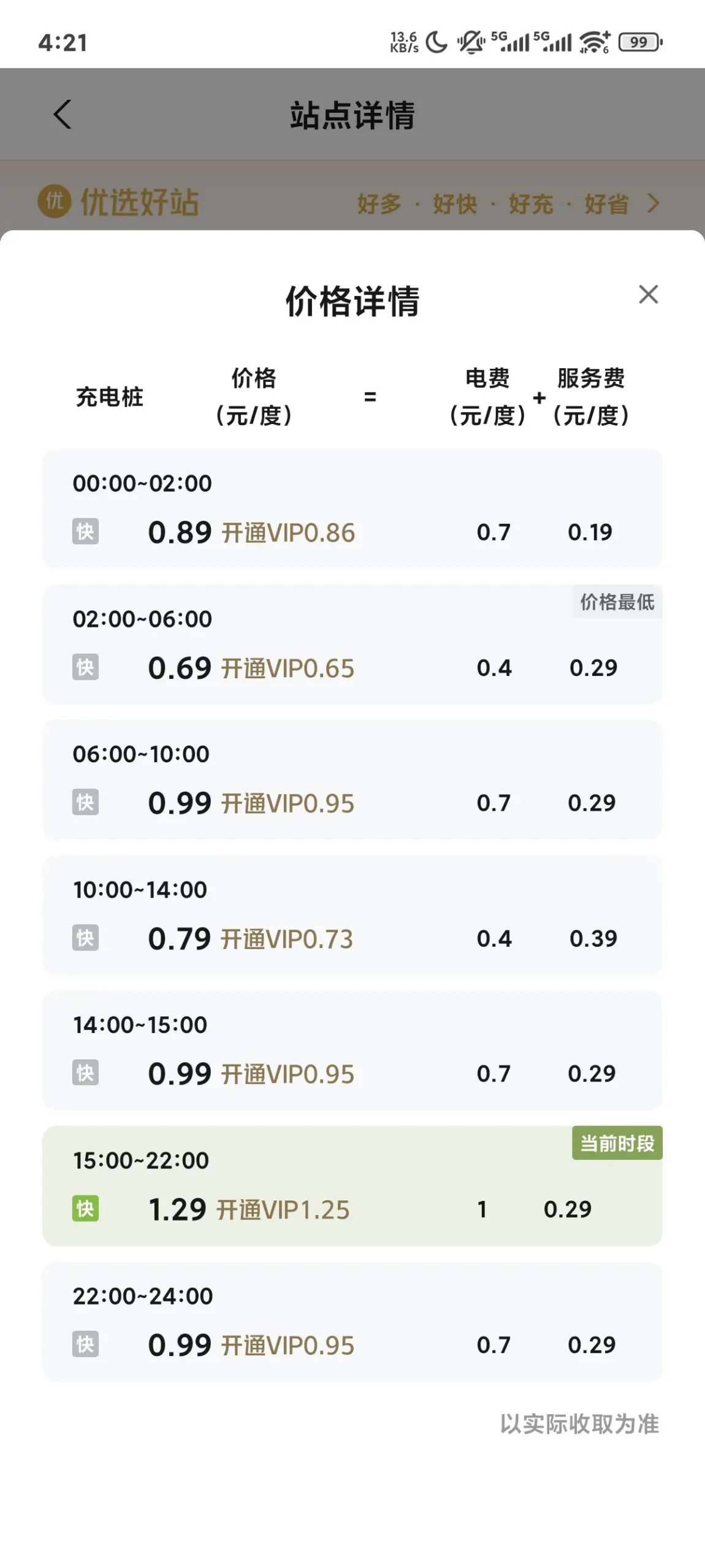Tap the 优选好站 banner title

coord(140,202)
